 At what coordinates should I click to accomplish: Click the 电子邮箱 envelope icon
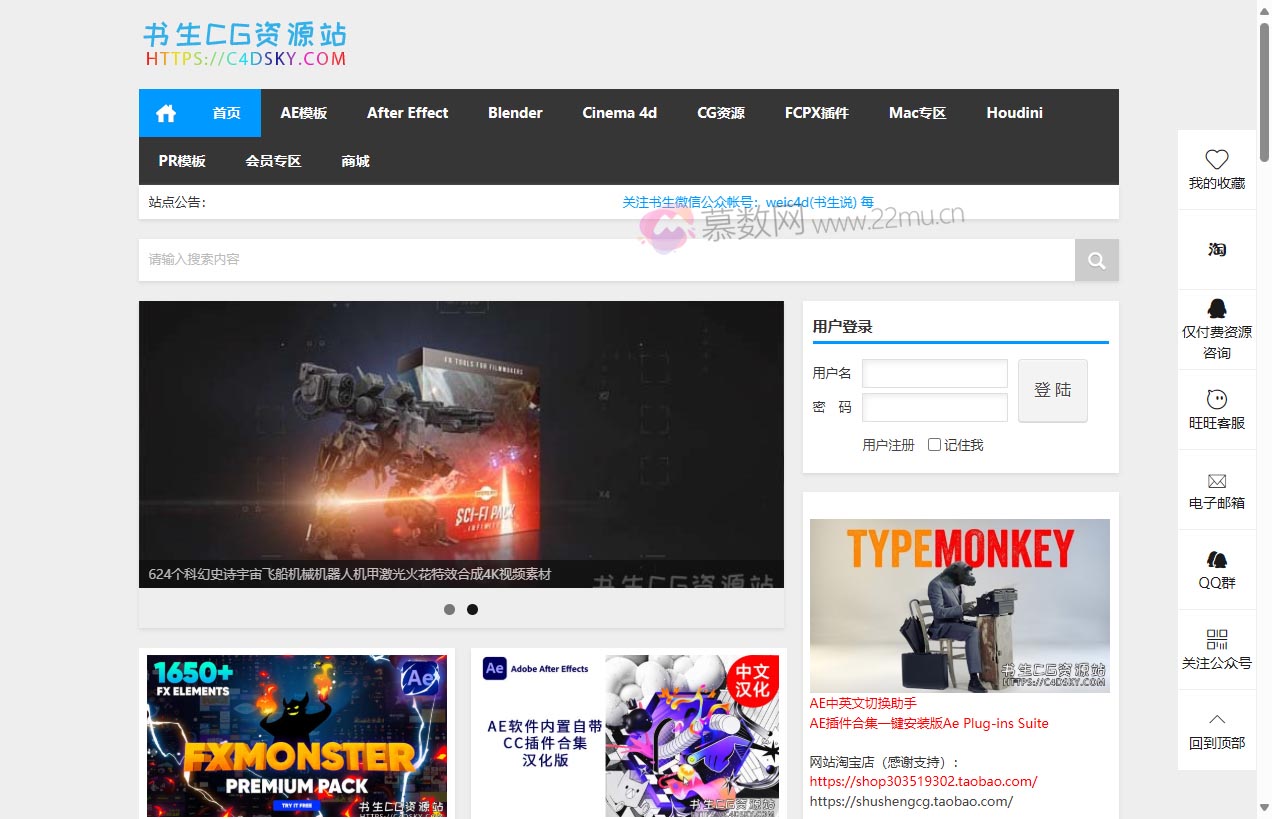point(1216,479)
